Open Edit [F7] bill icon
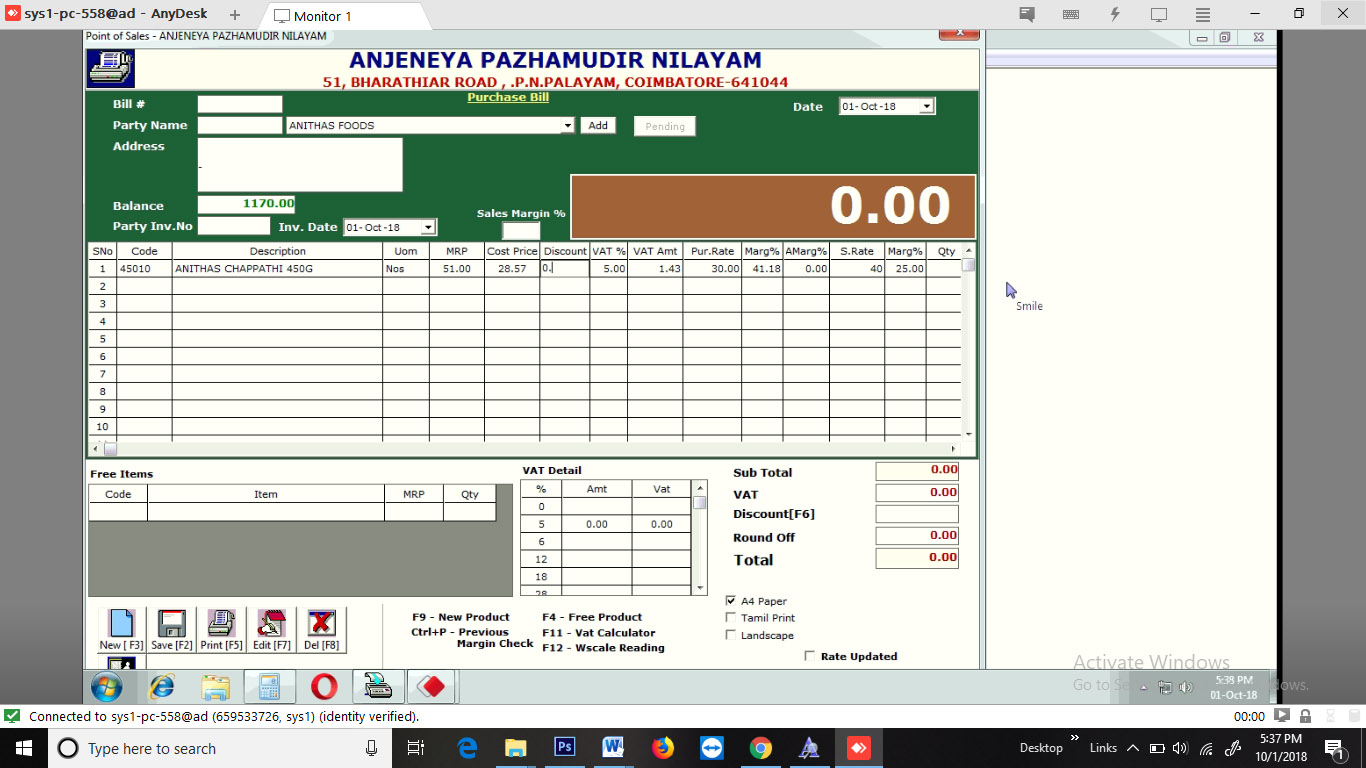This screenshot has width=1366, height=768. 271,629
